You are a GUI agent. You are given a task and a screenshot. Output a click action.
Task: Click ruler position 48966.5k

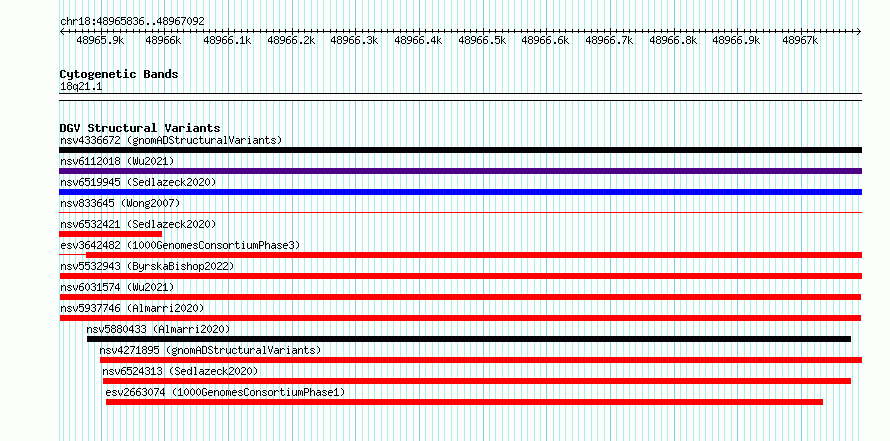tap(483, 40)
